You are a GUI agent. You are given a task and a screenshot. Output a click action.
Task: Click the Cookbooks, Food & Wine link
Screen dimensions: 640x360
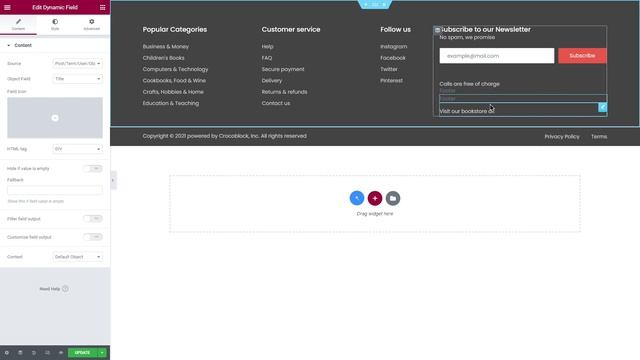click(174, 80)
